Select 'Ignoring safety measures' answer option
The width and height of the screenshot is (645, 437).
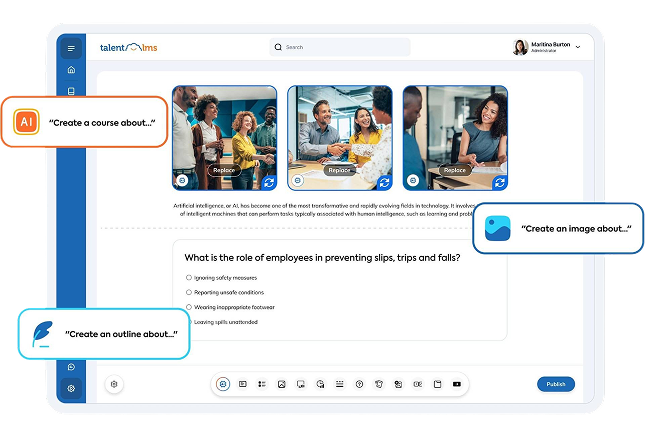[189, 277]
